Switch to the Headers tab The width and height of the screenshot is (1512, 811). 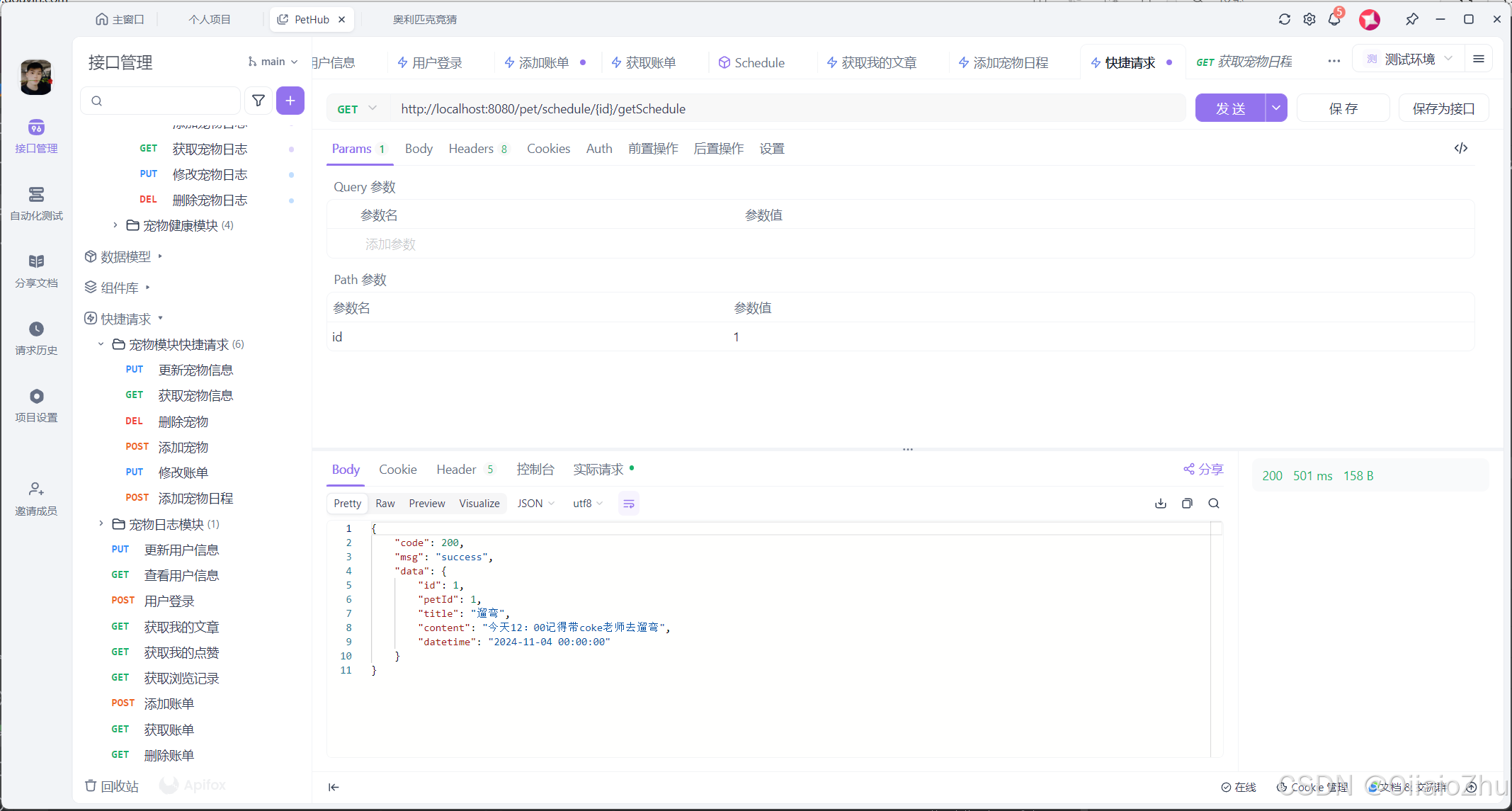pos(470,149)
